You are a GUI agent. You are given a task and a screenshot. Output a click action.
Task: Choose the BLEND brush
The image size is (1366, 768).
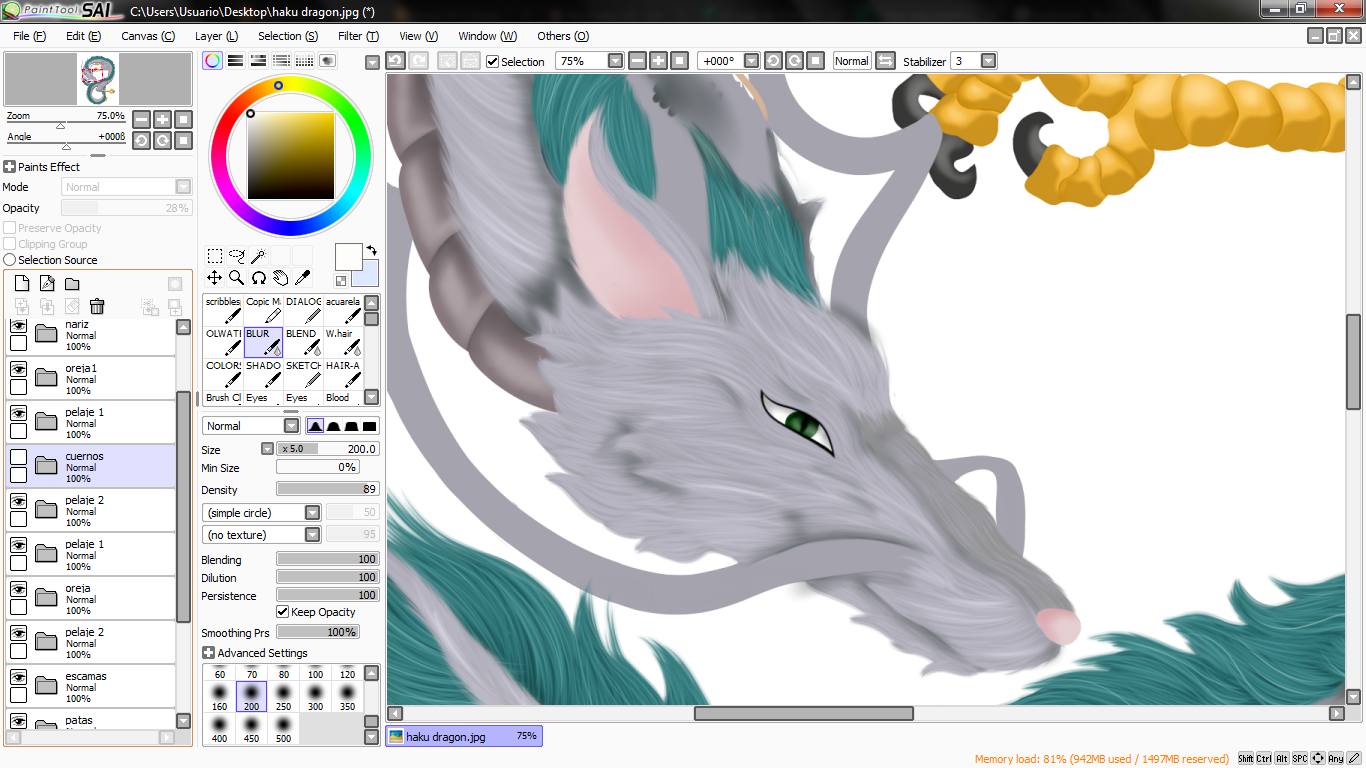303,342
